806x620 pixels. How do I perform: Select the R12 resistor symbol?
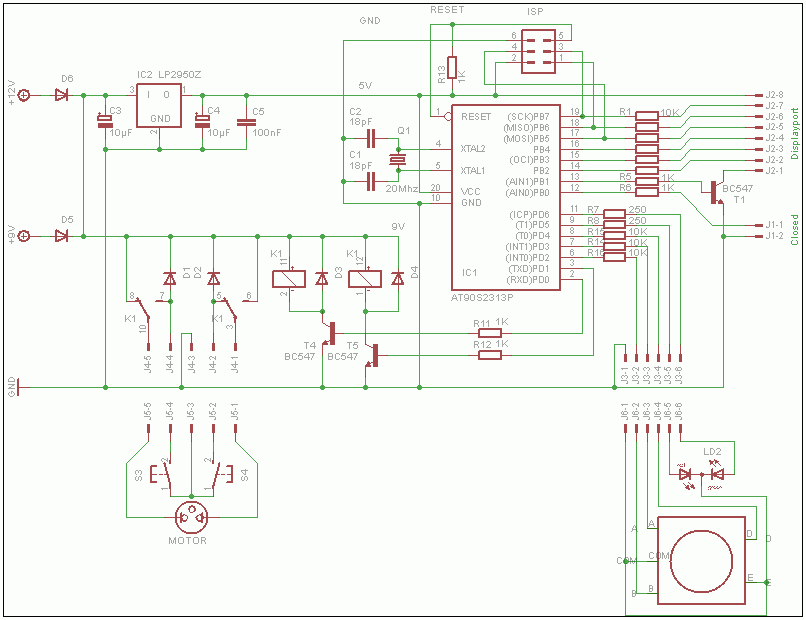click(489, 355)
